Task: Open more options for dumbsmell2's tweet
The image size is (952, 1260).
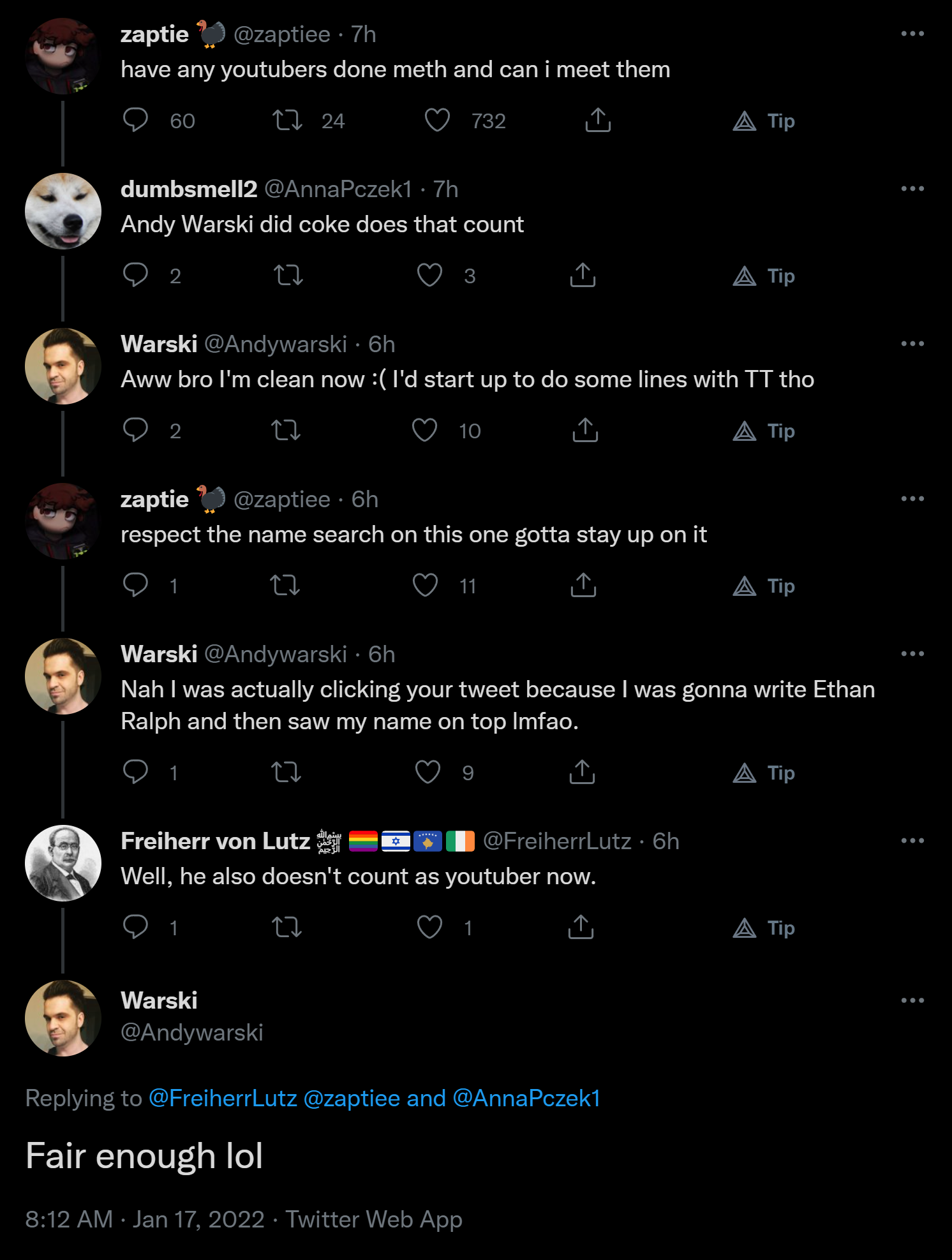Action: tap(912, 189)
